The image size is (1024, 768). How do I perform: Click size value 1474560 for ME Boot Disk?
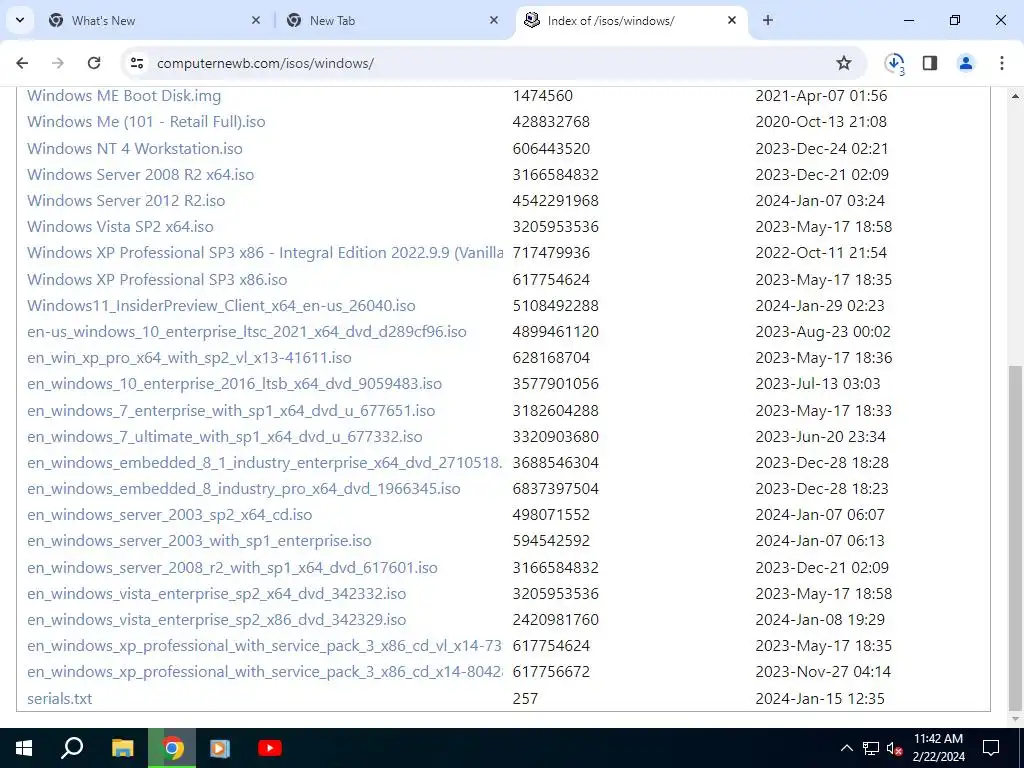[x=543, y=96]
